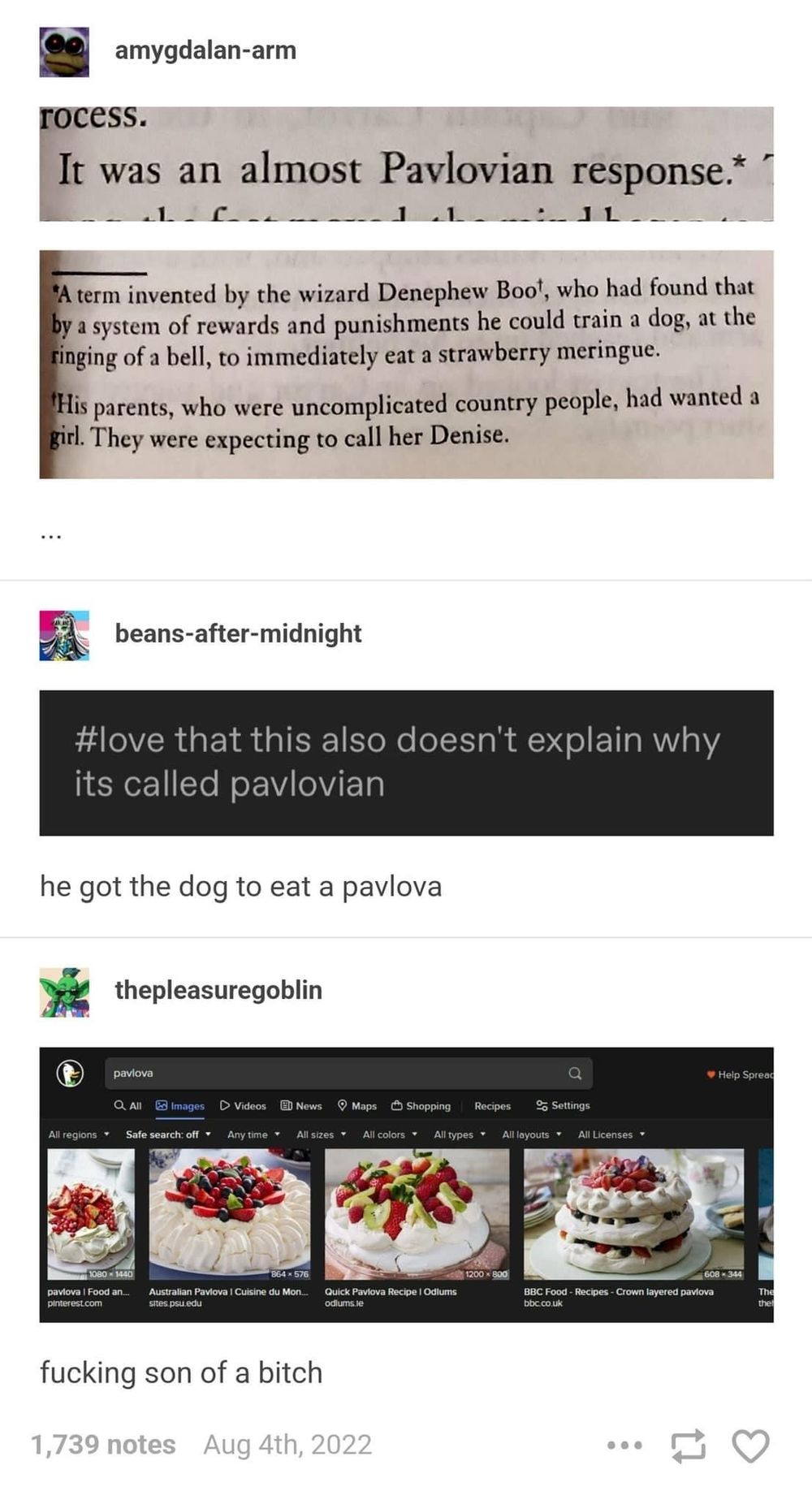Click the DuckDuckGo duck logo
This screenshot has height=1504, width=812.
[70, 1074]
